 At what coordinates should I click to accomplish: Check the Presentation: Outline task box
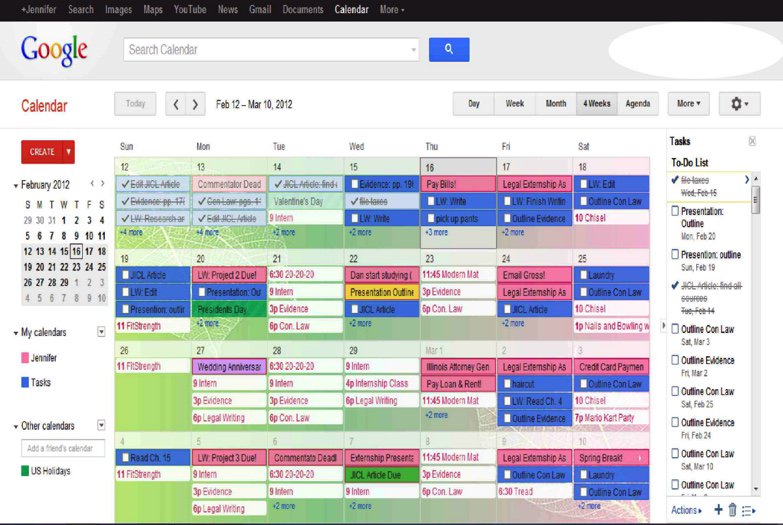675,211
